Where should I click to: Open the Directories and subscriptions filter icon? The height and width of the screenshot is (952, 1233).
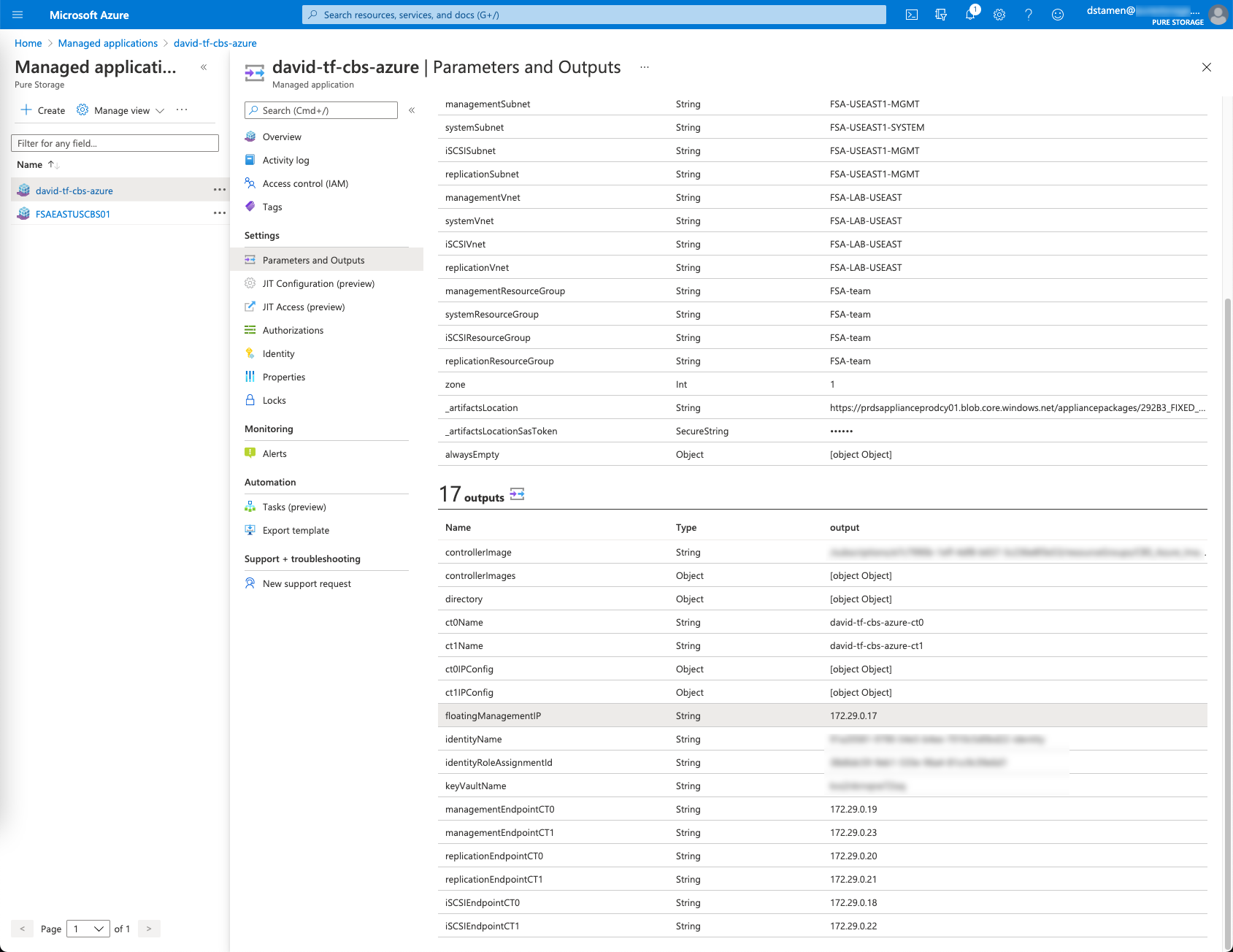click(941, 15)
